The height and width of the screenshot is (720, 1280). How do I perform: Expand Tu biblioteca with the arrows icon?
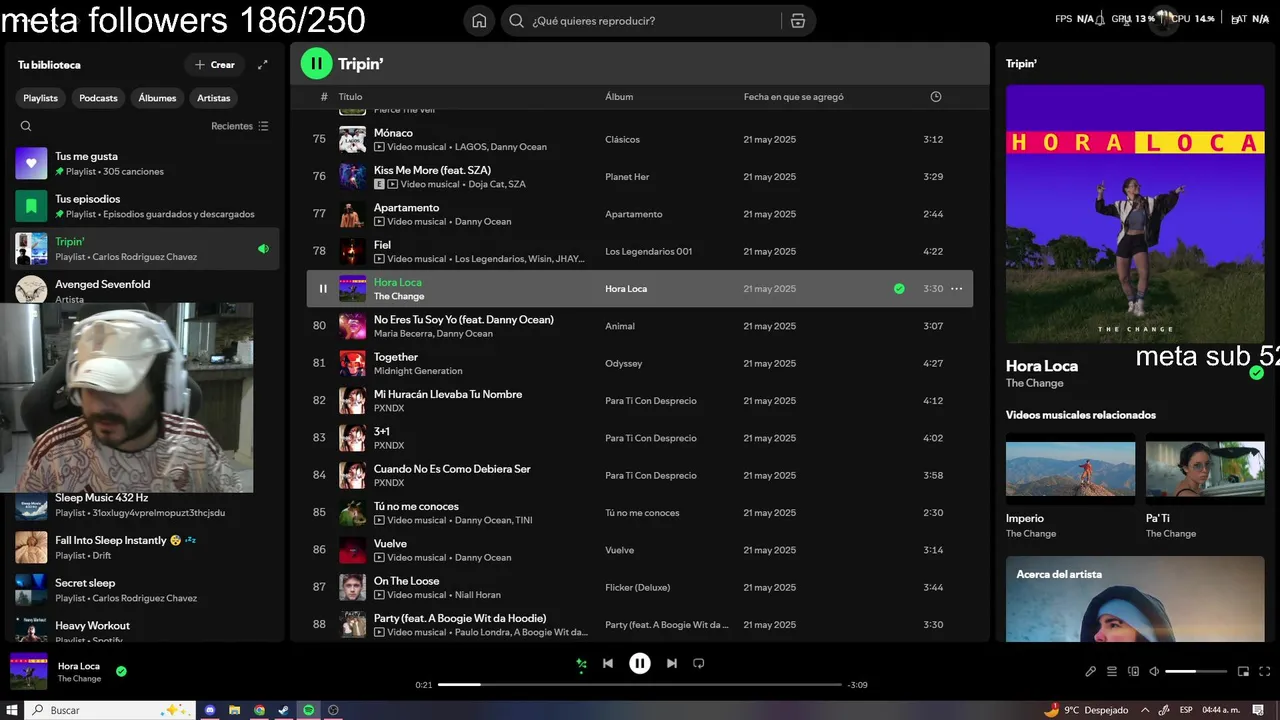point(263,65)
